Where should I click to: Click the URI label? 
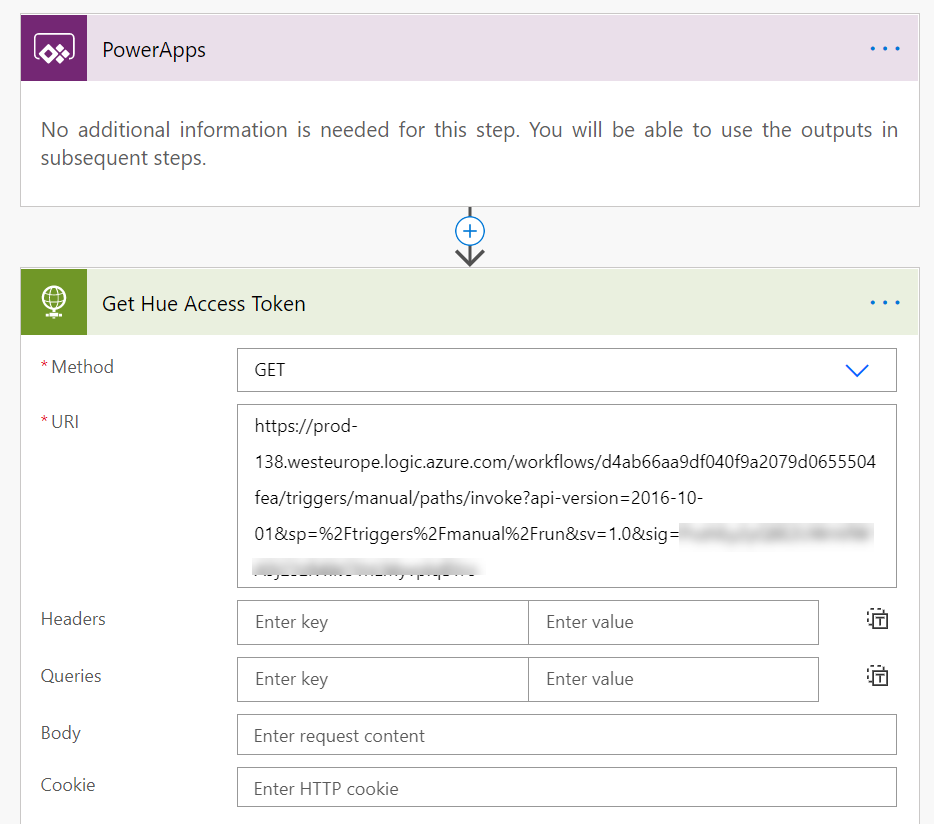click(x=65, y=422)
